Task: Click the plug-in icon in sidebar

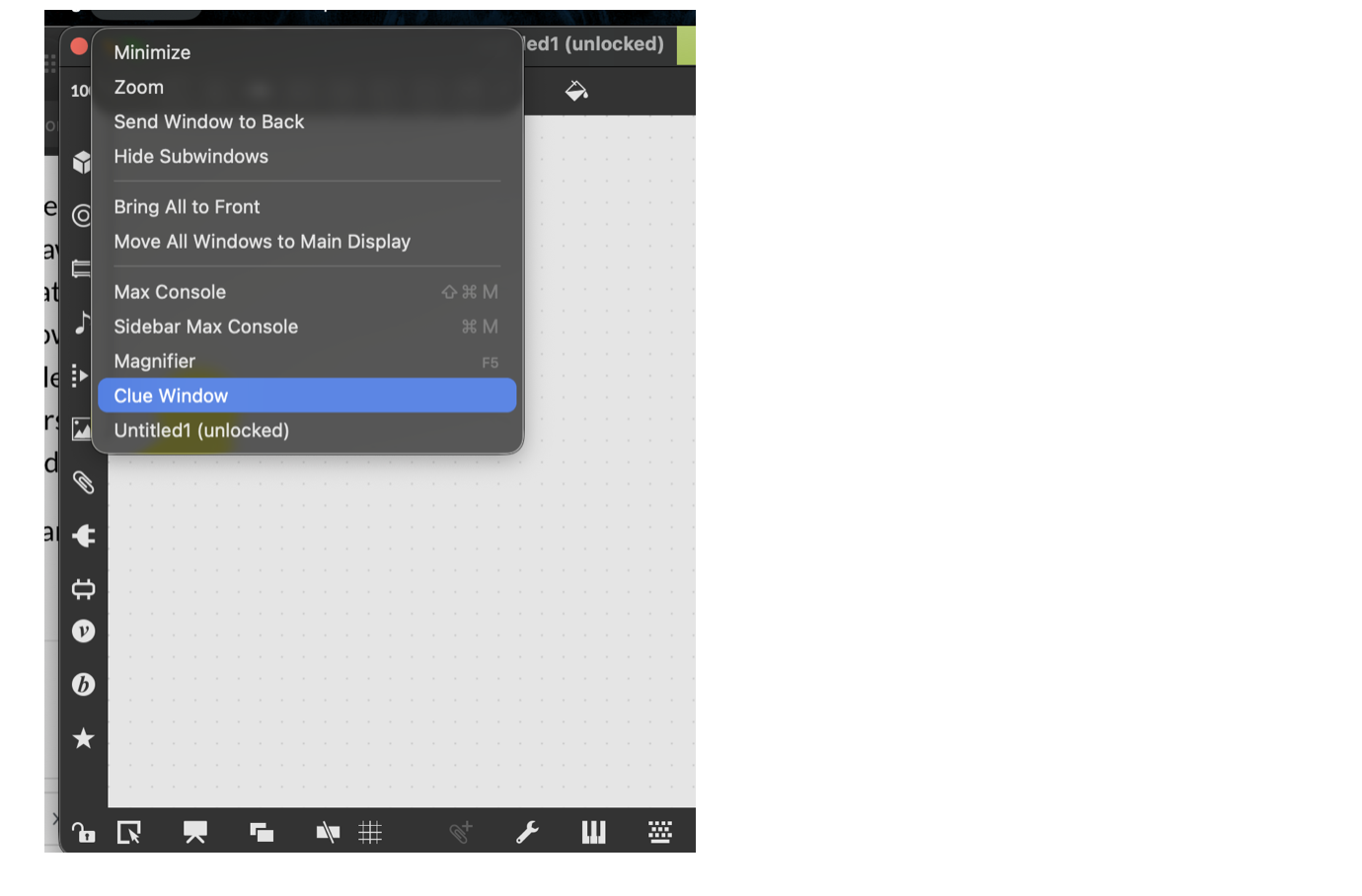Action: (84, 536)
